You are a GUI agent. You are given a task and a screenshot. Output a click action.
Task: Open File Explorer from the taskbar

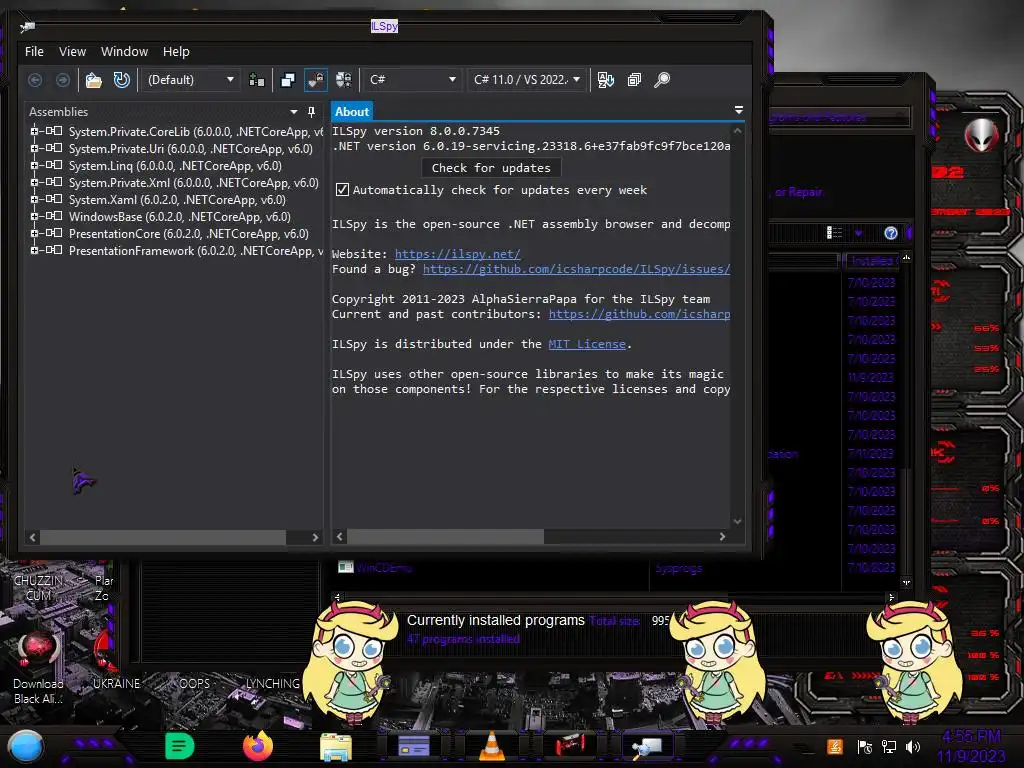336,747
